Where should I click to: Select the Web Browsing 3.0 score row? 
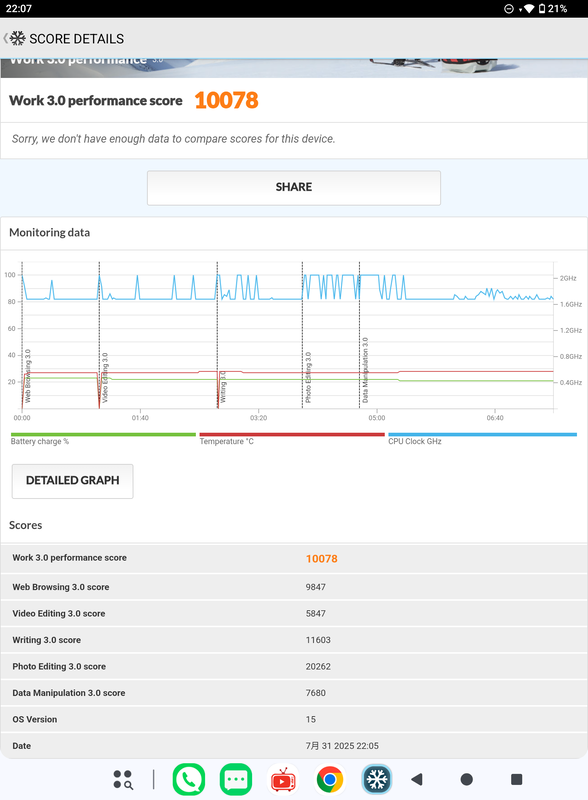[294, 587]
